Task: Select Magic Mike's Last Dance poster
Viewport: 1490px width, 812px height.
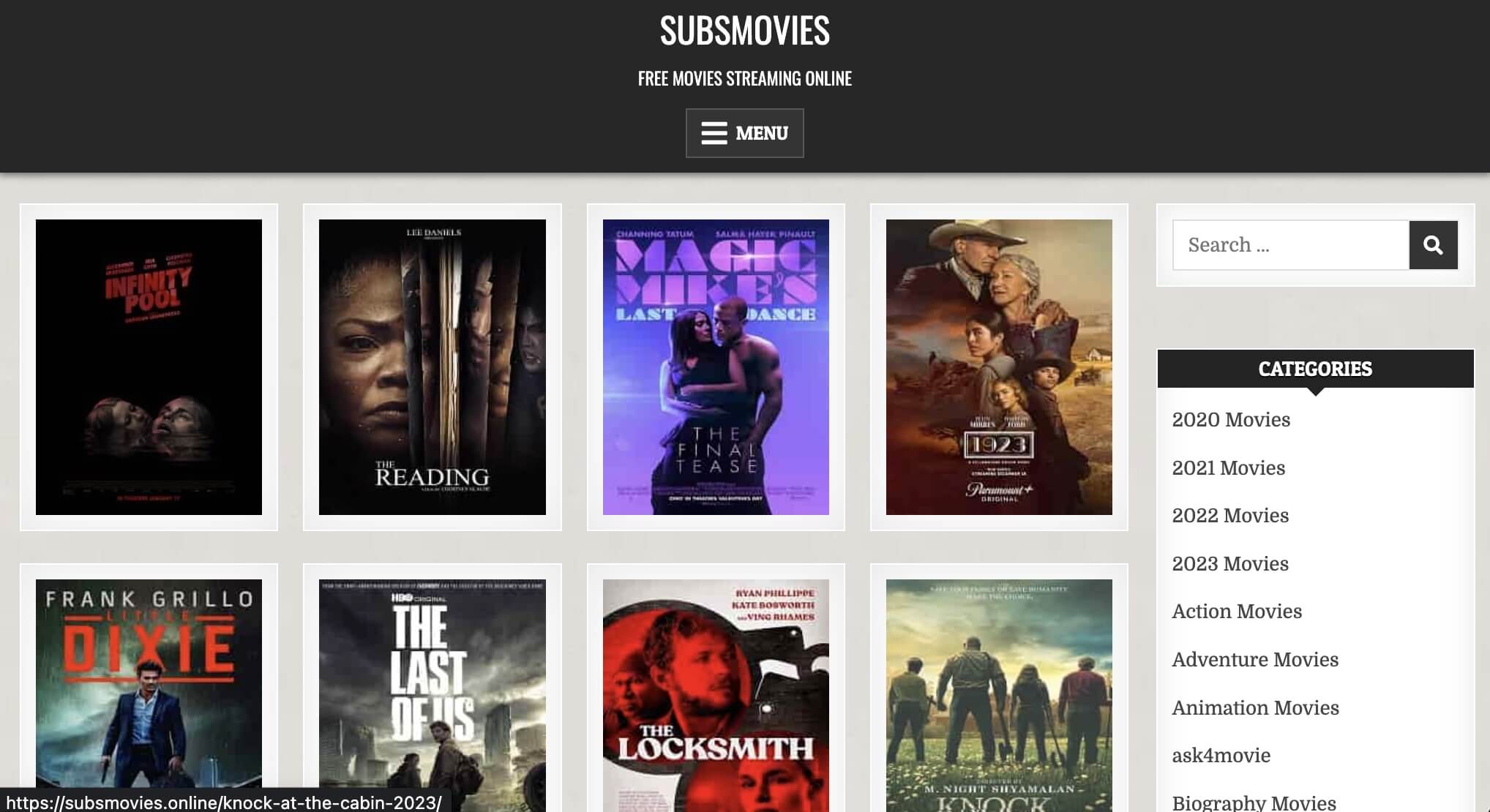Action: pos(716,367)
